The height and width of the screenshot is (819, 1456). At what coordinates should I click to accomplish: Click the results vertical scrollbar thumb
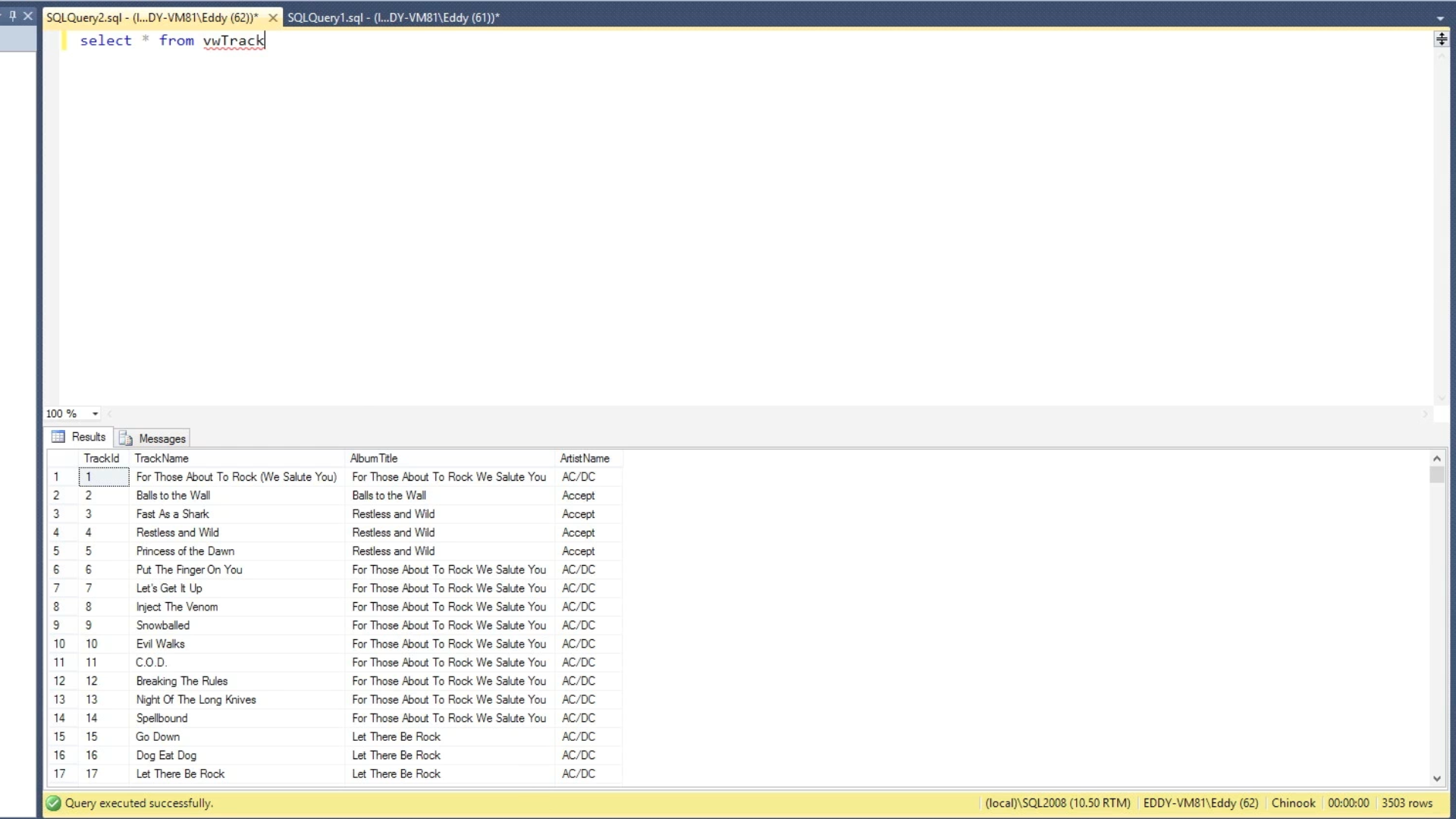(x=1436, y=475)
